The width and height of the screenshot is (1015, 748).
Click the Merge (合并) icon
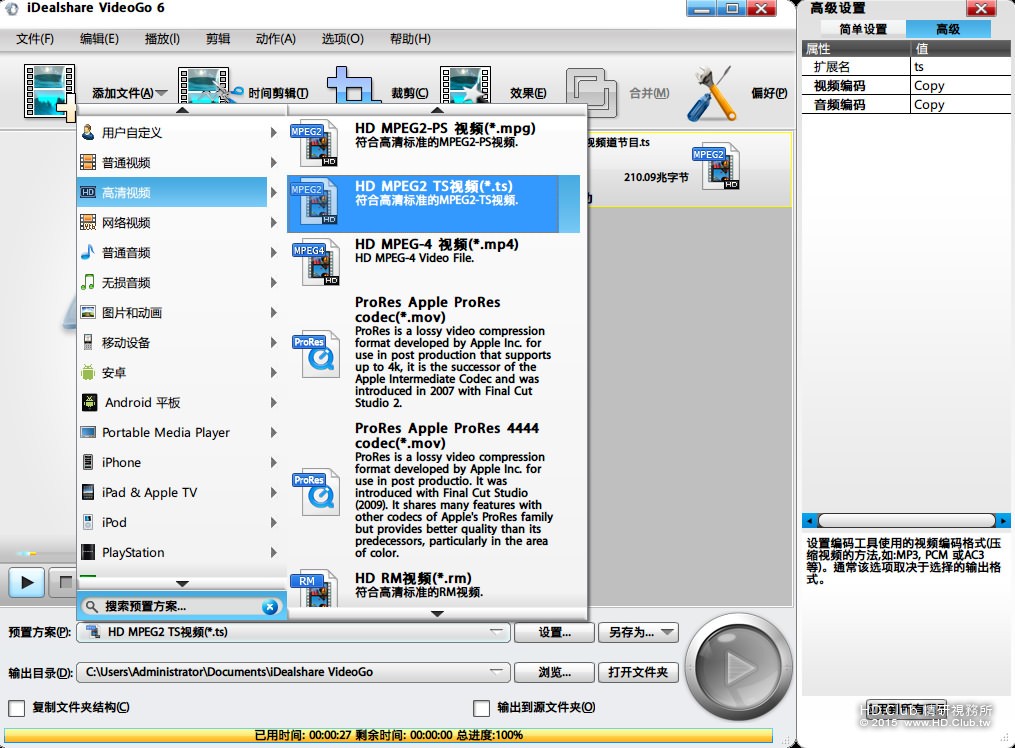pyautogui.click(x=591, y=93)
